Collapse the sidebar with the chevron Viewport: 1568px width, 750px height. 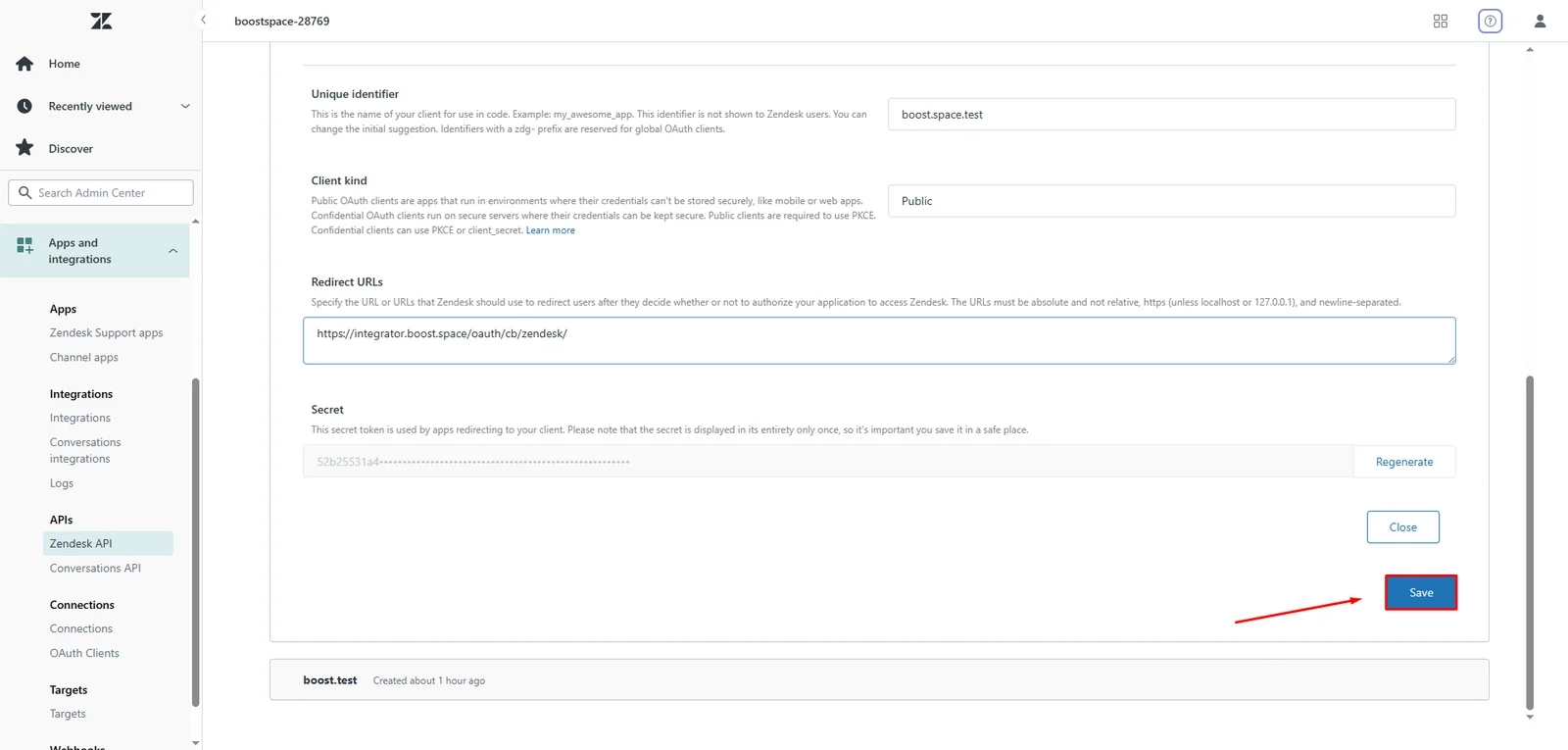click(204, 20)
